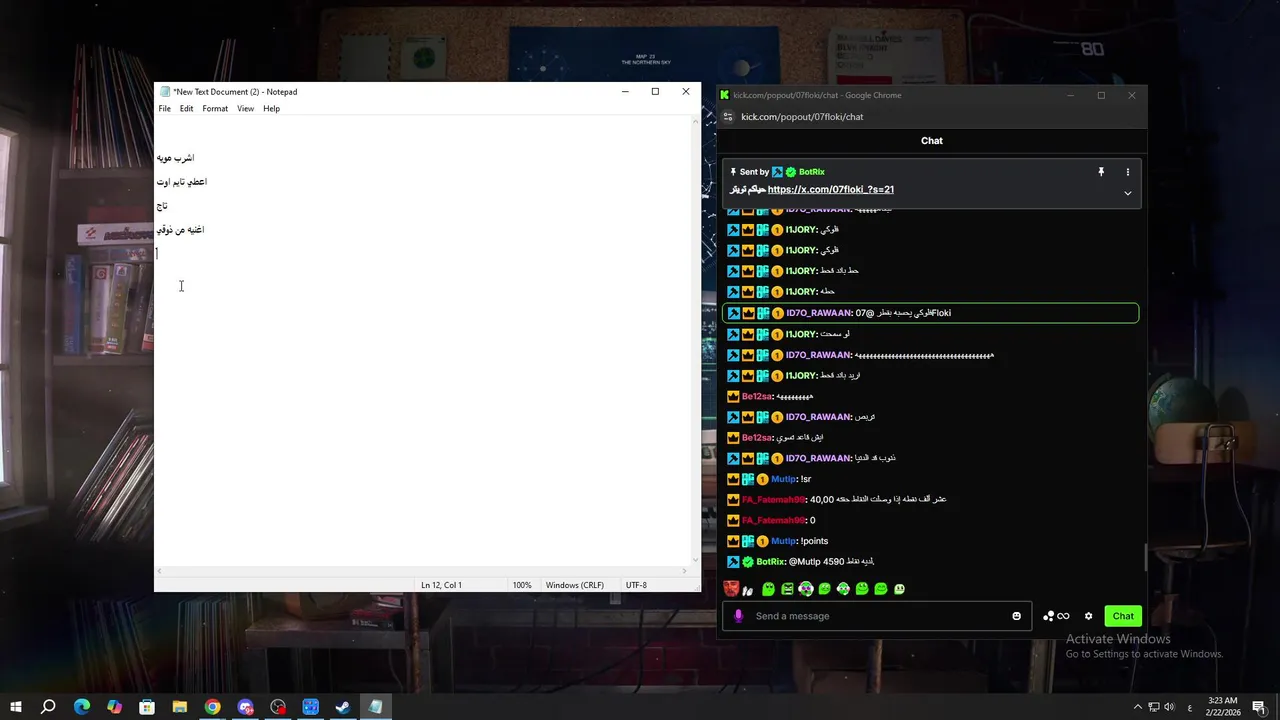Viewport: 1280px width, 720px height.
Task: Open the Windows Start menu
Action: pos(16,707)
